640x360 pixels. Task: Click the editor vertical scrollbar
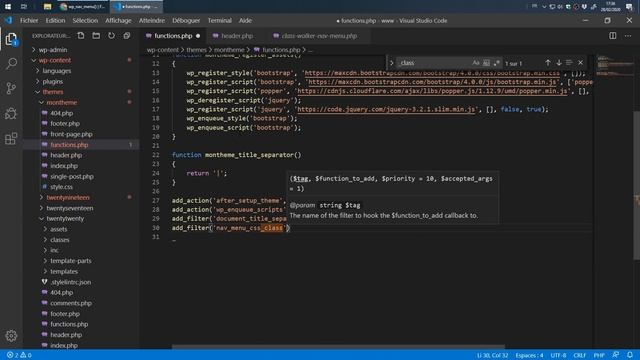point(636,185)
